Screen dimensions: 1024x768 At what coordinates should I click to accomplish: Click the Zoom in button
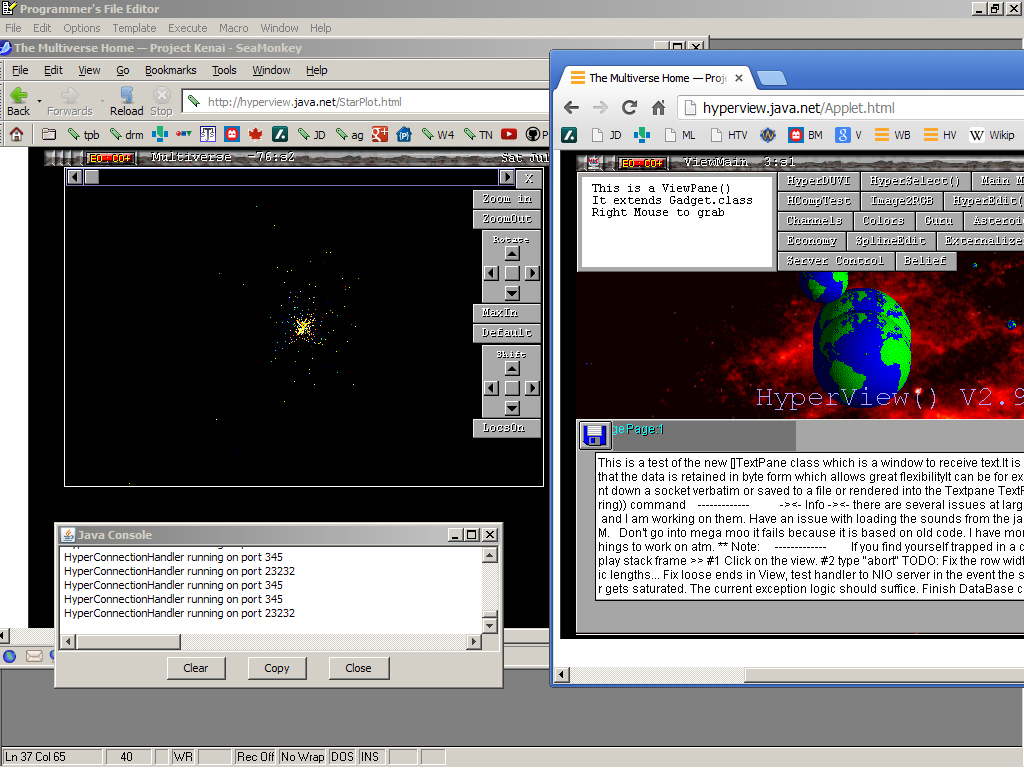pyautogui.click(x=506, y=199)
